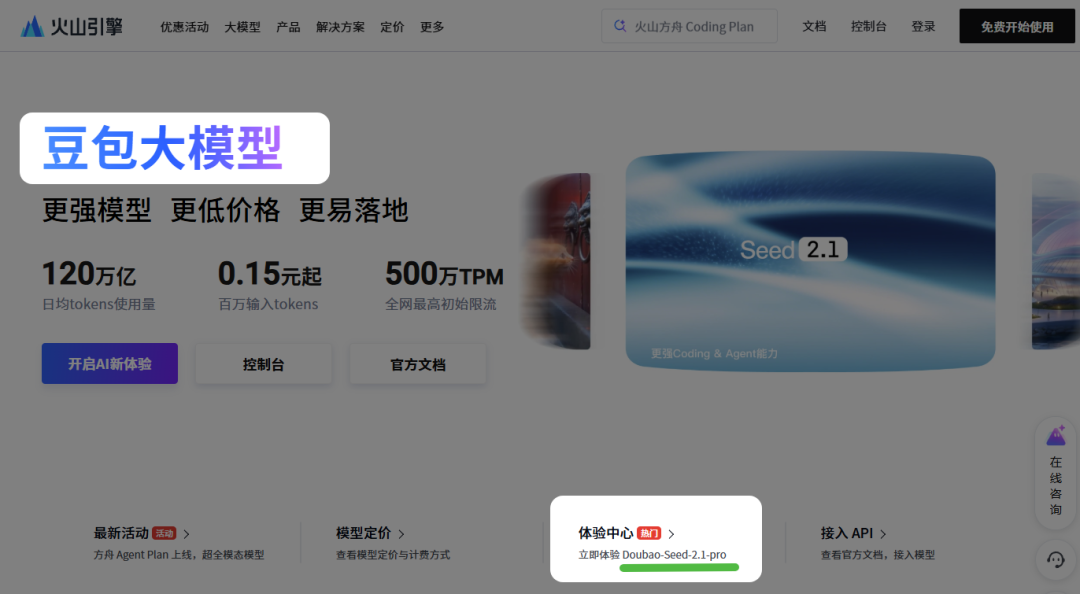This screenshot has height=594, width=1080.
Task: Click the text 百万输入tokens
Action: (x=268, y=304)
